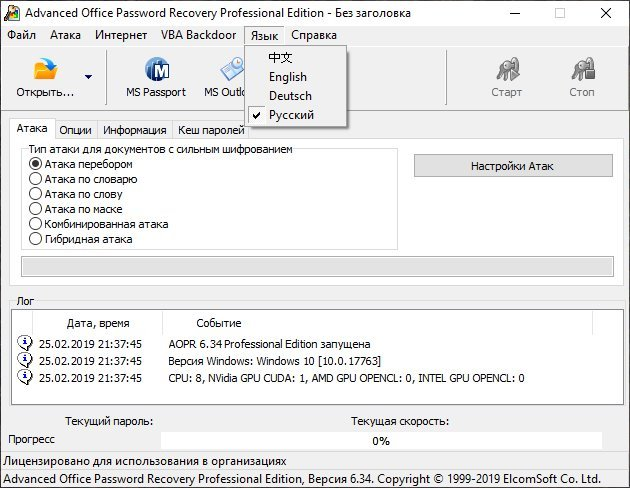Switch to the Опции tab
630x488 pixels.
click(75, 130)
